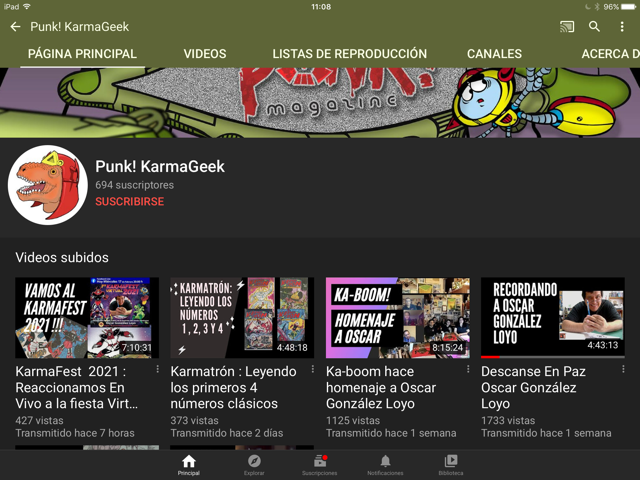The image size is (640, 480).
Task: Tap the back arrow icon
Action: pyautogui.click(x=15, y=27)
